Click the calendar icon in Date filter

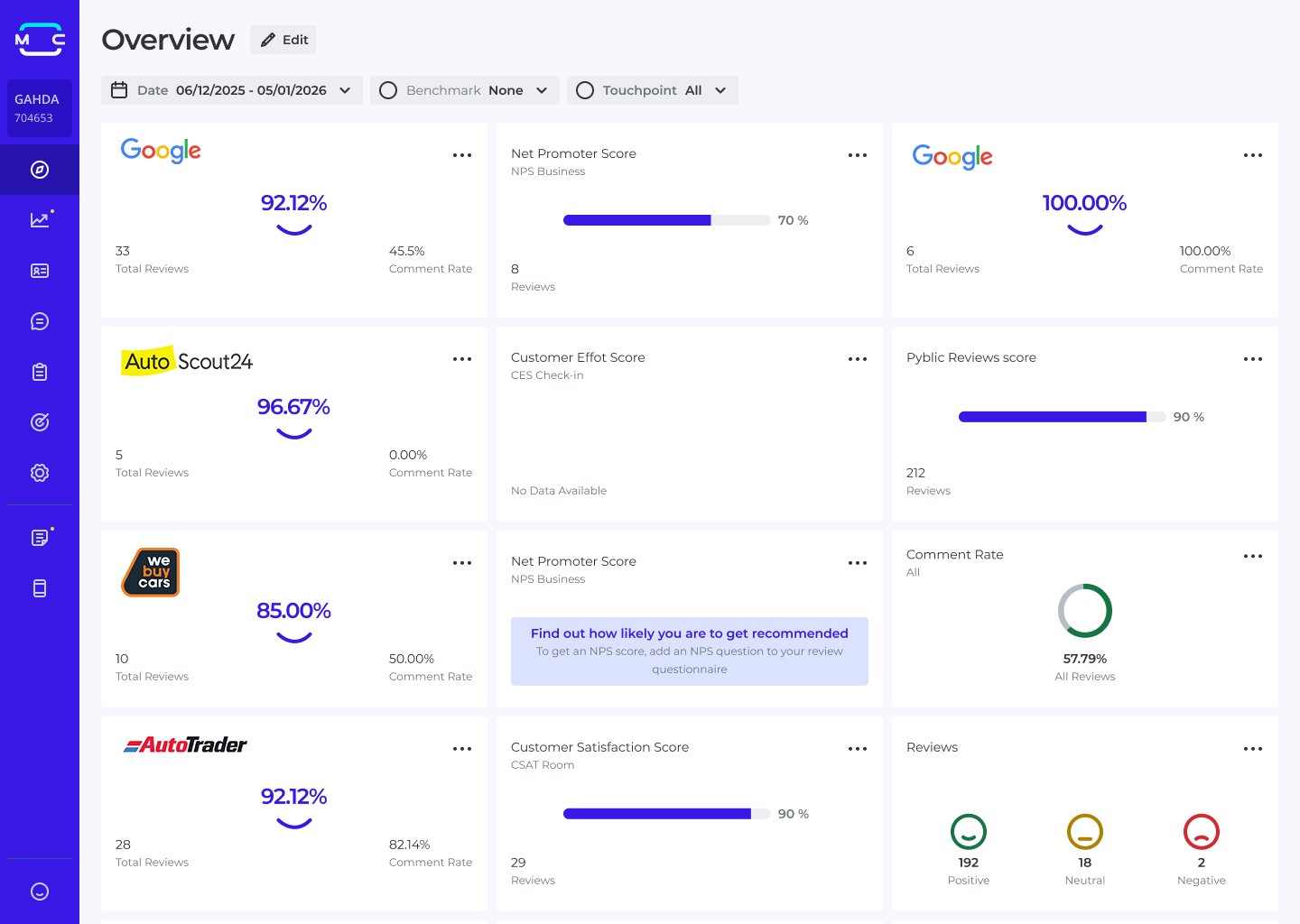119,90
